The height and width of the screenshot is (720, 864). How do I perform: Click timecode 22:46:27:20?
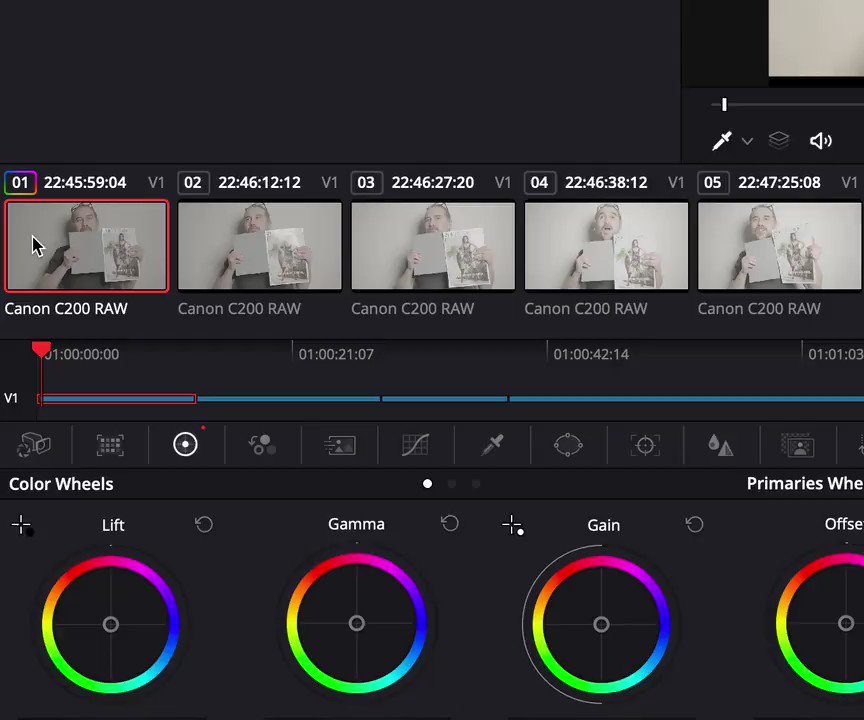pyautogui.click(x=433, y=182)
